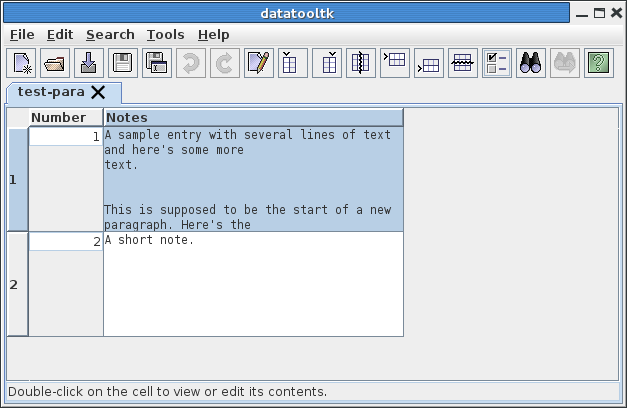
Task: Click the pencil Edit Cell icon
Action: (258, 63)
